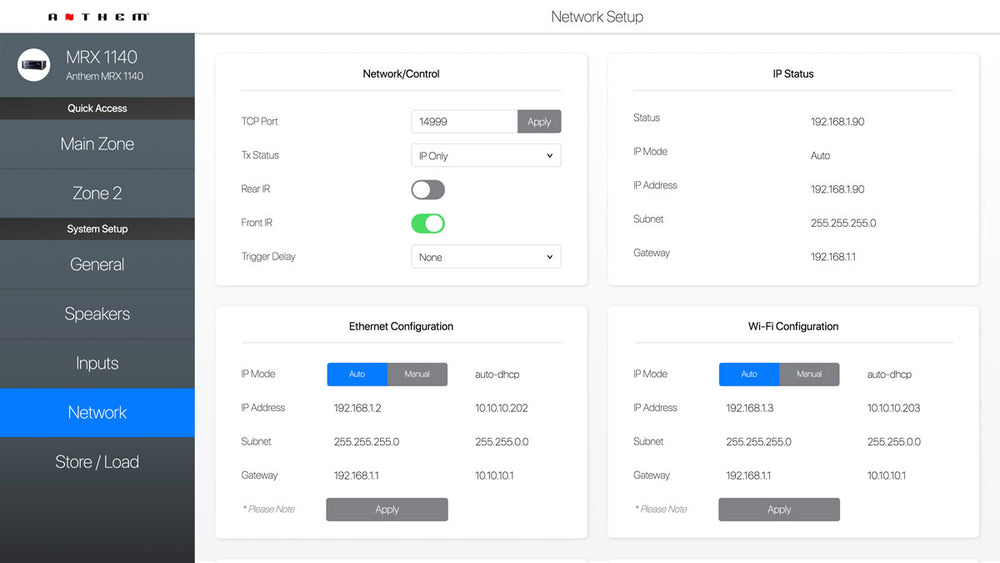Open Main Zone from sidebar
The image size is (1000, 563).
(97, 144)
